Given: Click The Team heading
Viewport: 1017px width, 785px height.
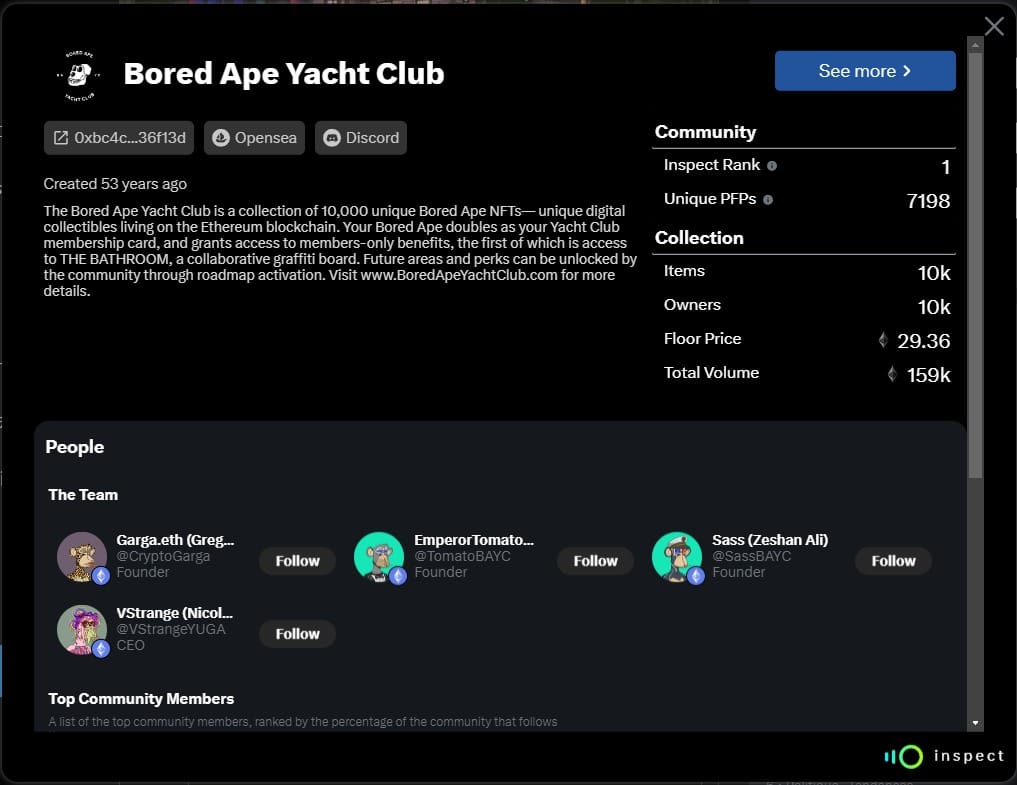Looking at the screenshot, I should pos(83,494).
